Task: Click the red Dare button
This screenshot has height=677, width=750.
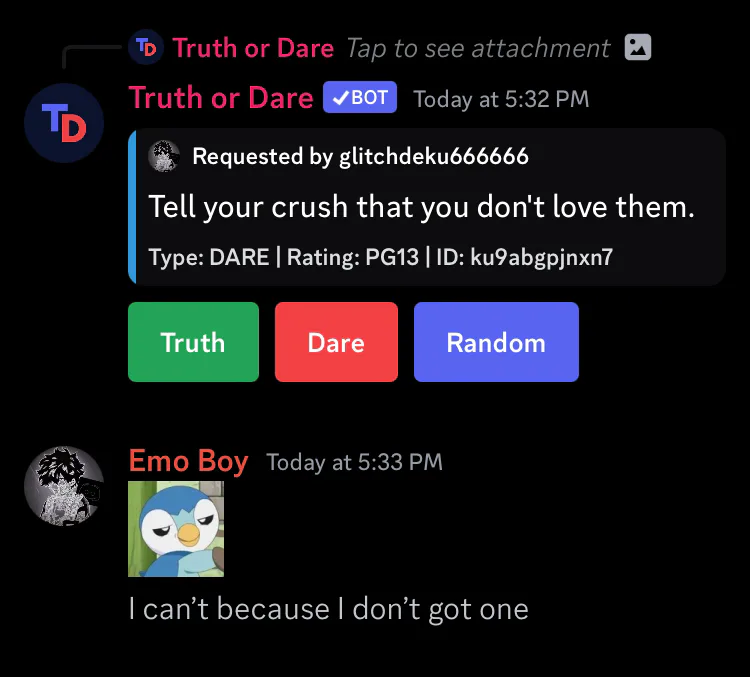Action: pyautogui.click(x=336, y=342)
